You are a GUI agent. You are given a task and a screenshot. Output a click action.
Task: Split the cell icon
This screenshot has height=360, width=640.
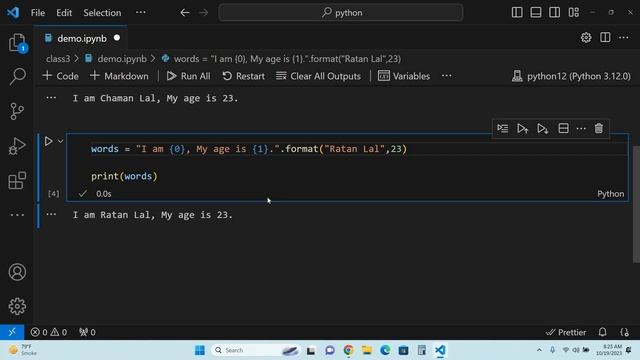563,129
